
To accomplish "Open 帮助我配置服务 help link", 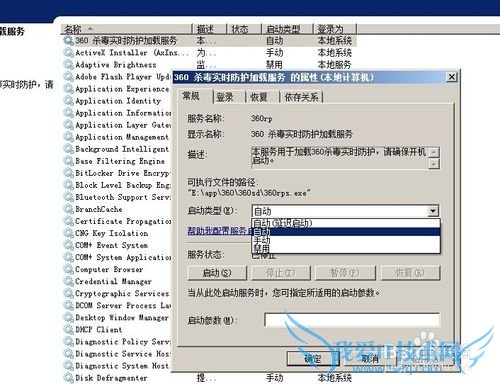I will [220, 231].
